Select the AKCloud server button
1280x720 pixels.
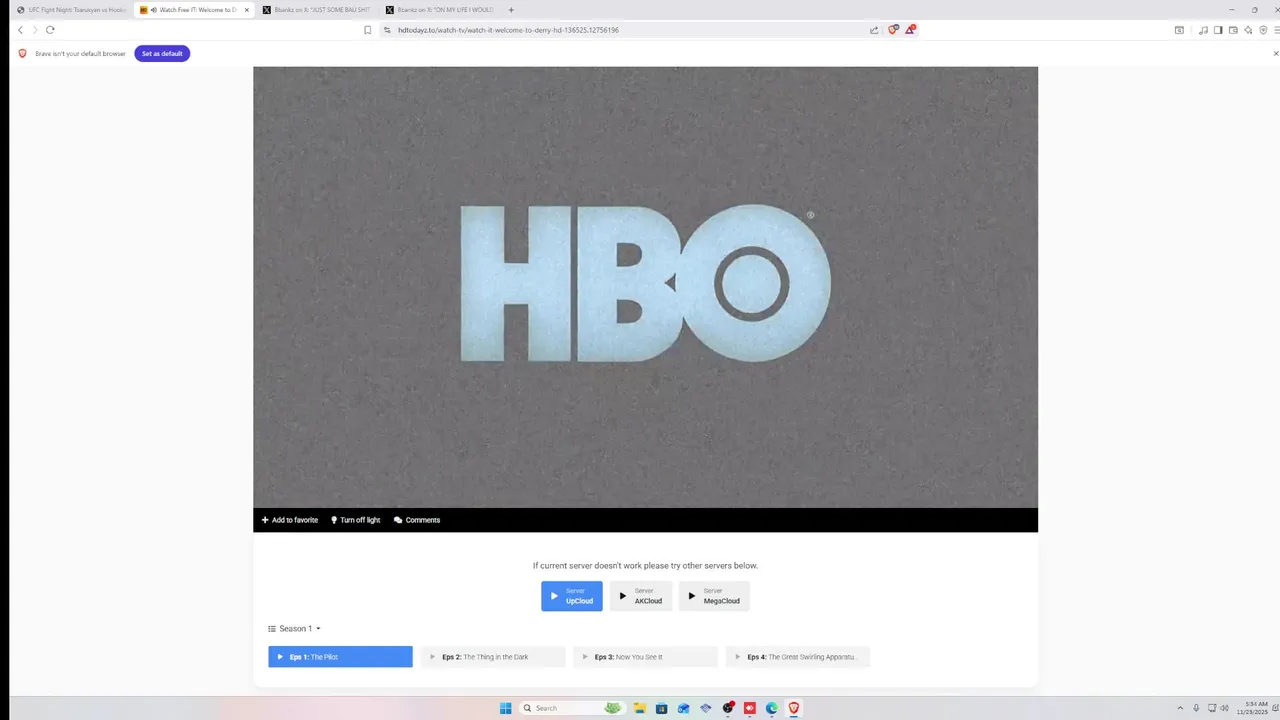tap(641, 596)
